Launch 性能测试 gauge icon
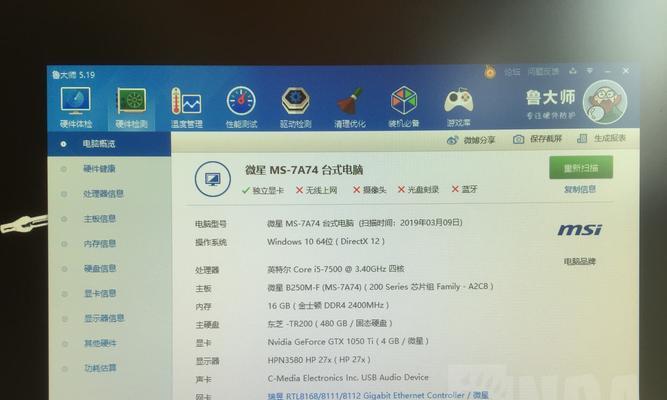The height and width of the screenshot is (400, 667). pos(241,101)
